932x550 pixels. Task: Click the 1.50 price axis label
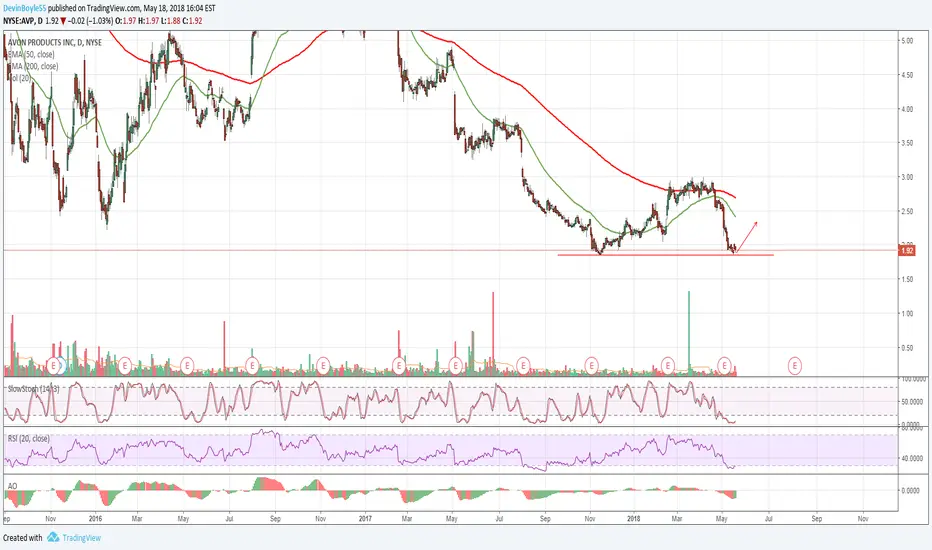tap(907, 279)
